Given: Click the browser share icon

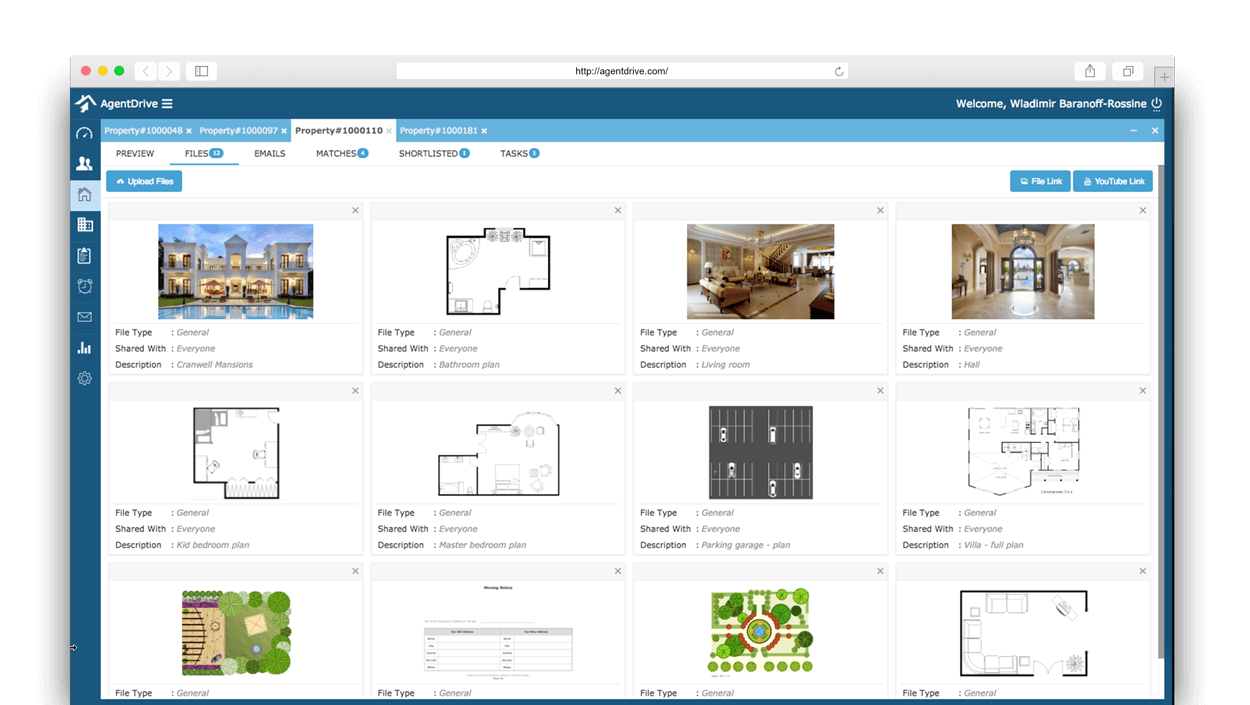Looking at the screenshot, I should pyautogui.click(x=1090, y=71).
